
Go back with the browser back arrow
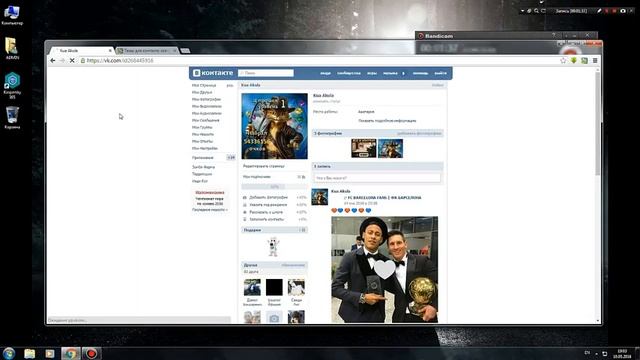(x=53, y=60)
